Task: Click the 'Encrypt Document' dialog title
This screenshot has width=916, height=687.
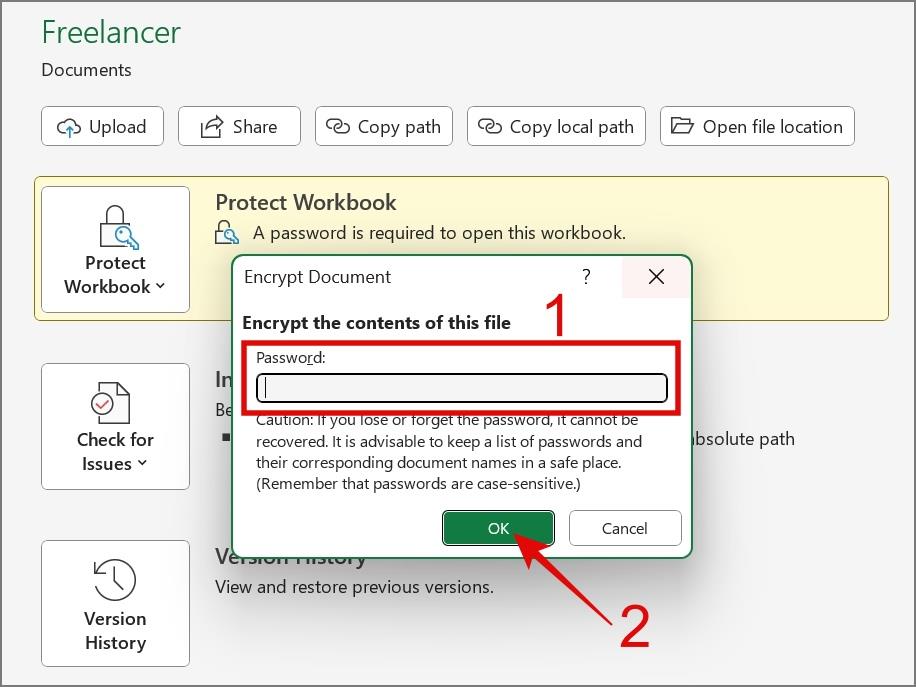Action: click(317, 277)
